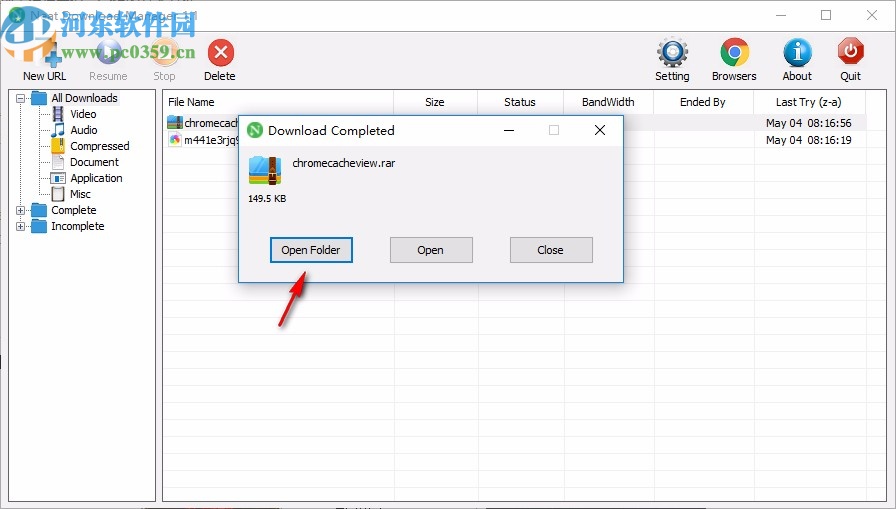Select the Misc file icon in tree
Screen dimensions: 896x509
tap(58, 194)
